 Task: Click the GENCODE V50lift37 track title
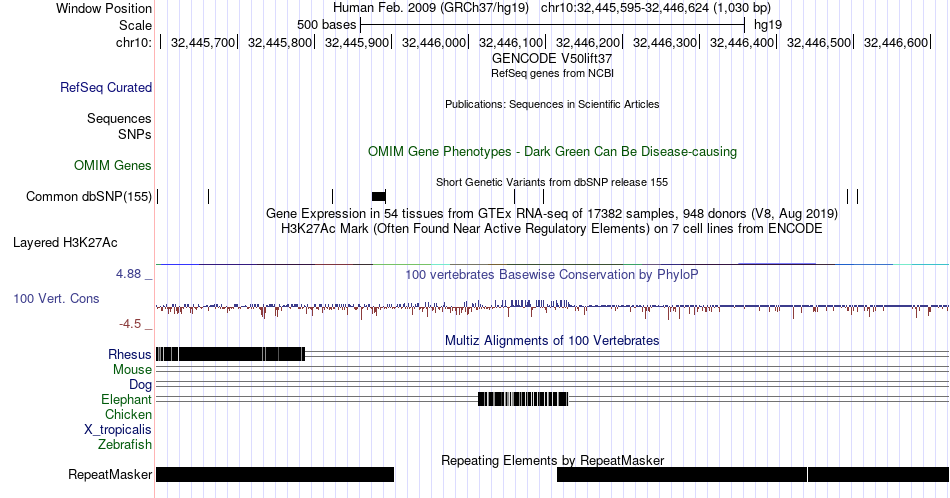pyautogui.click(x=552, y=59)
